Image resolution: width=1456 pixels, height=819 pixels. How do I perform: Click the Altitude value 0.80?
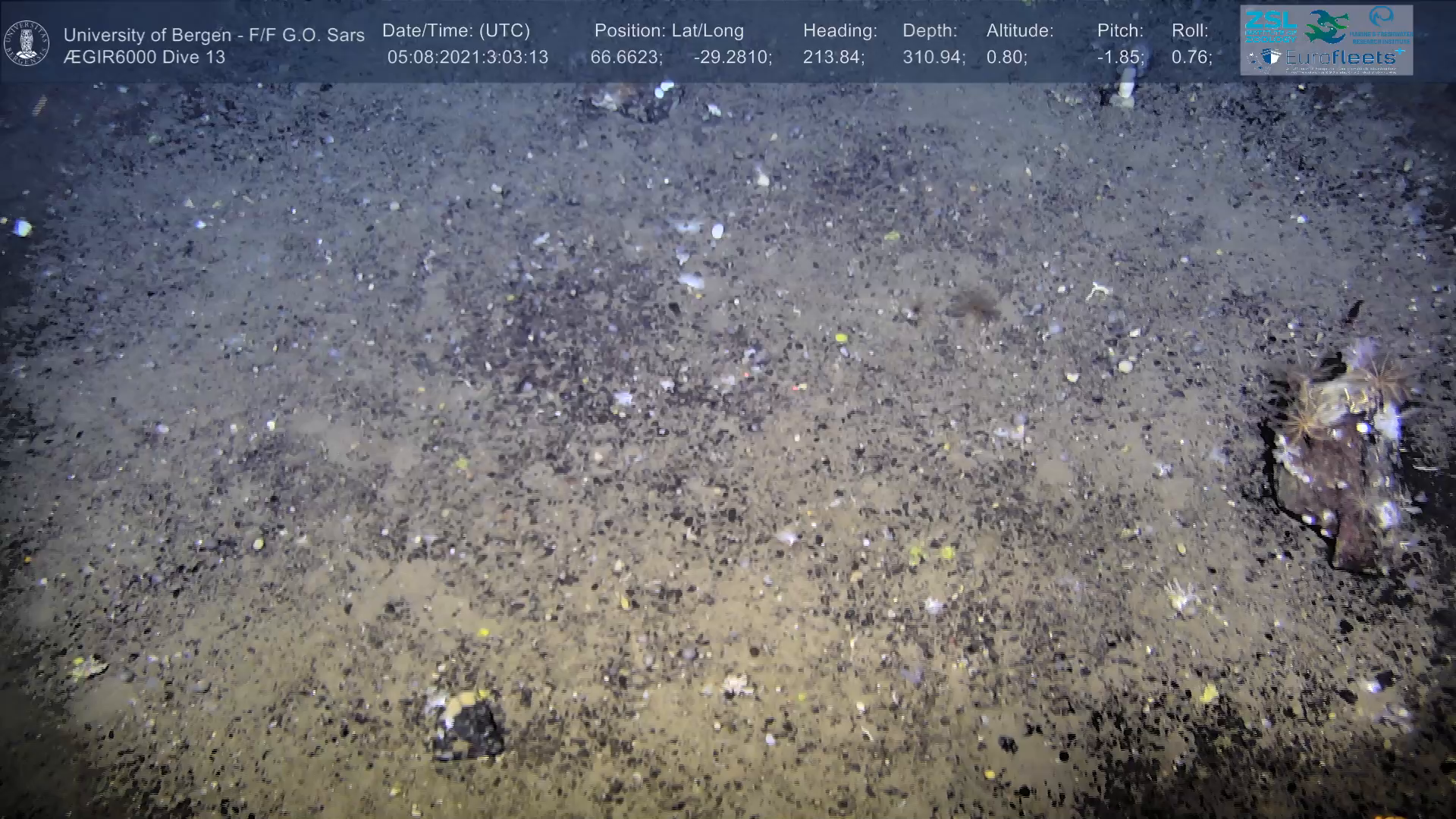coord(1006,58)
